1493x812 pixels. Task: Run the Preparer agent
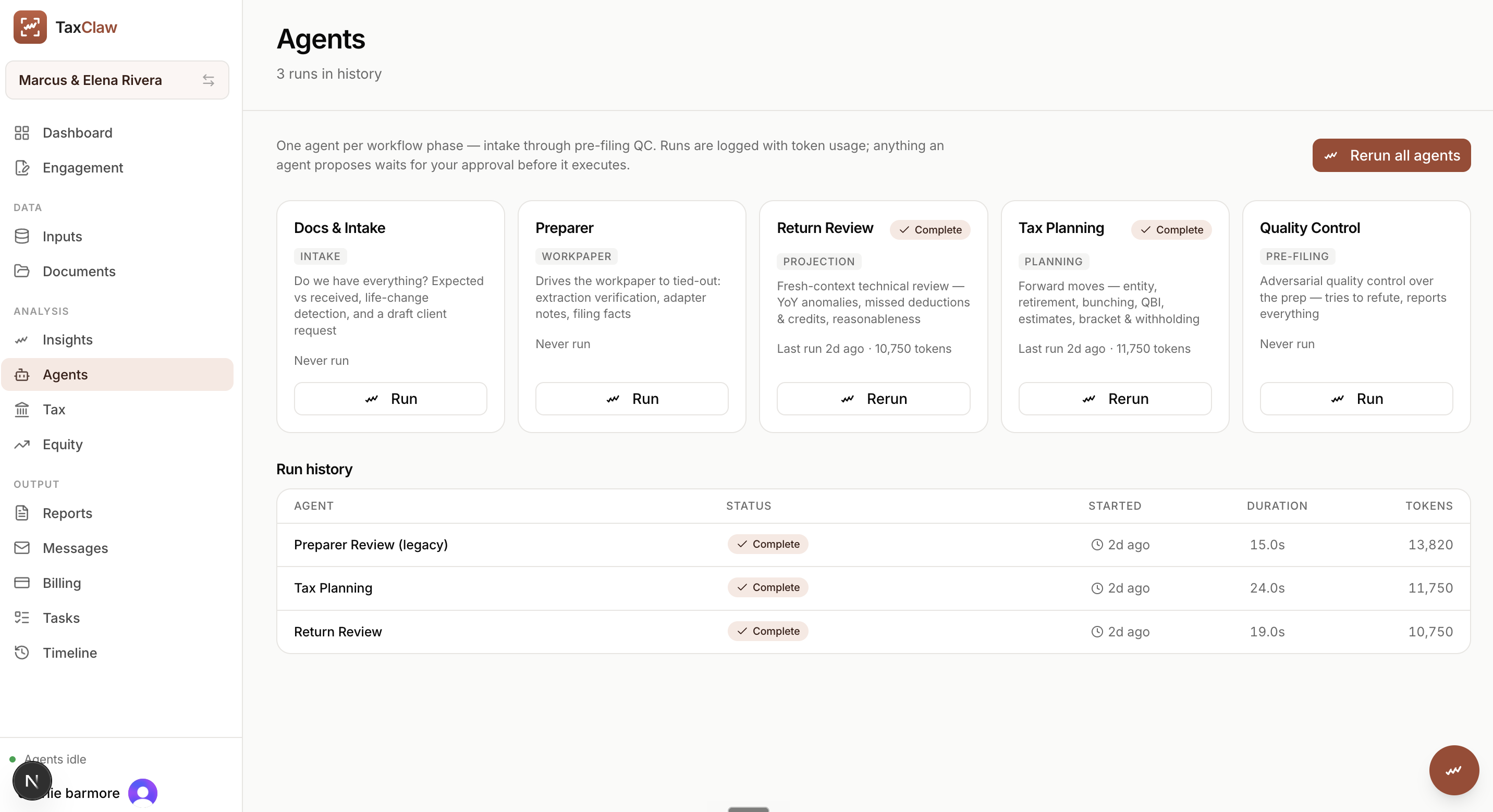tap(632, 399)
